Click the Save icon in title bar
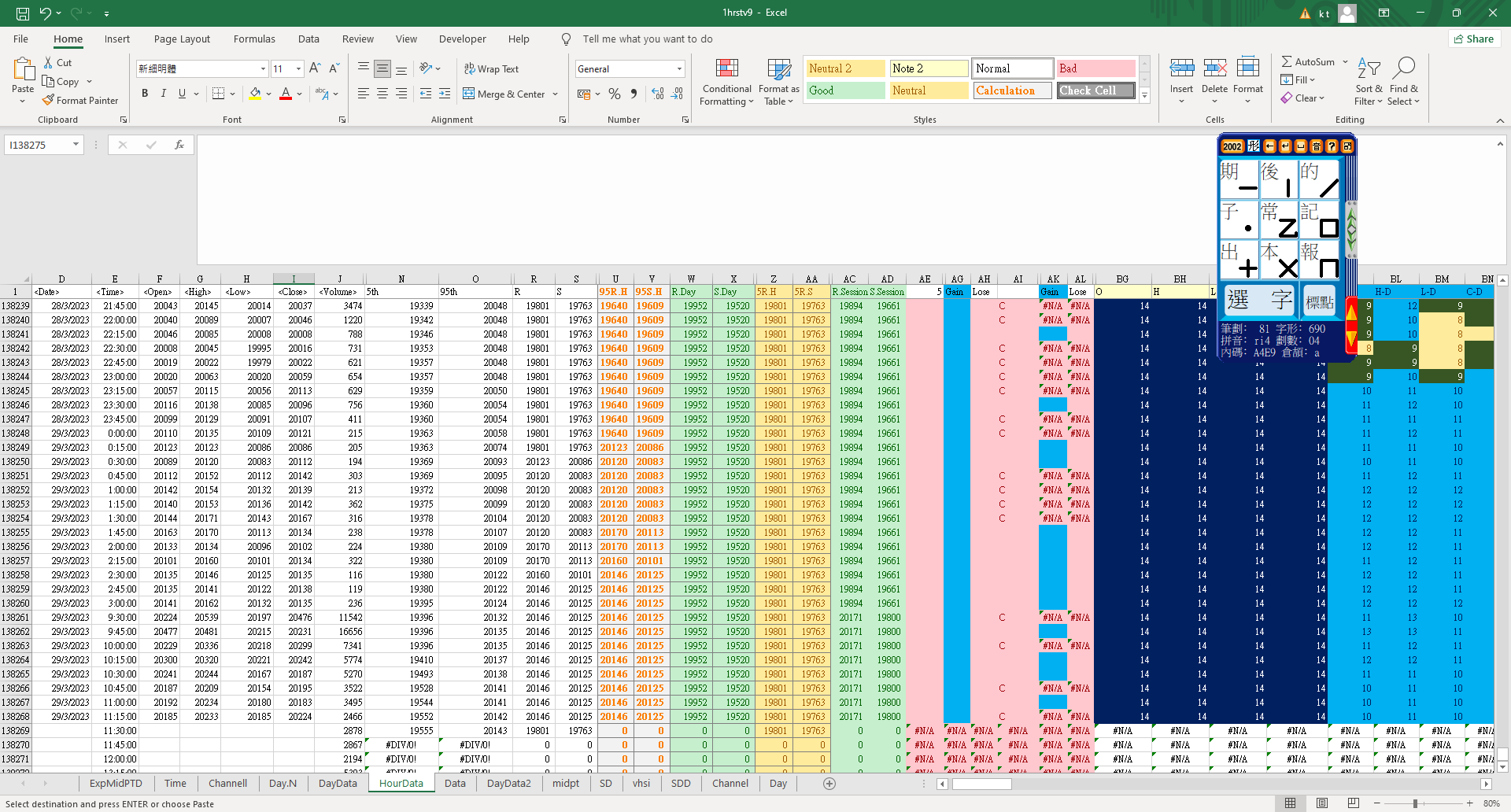The image size is (1511, 812). click(x=23, y=13)
